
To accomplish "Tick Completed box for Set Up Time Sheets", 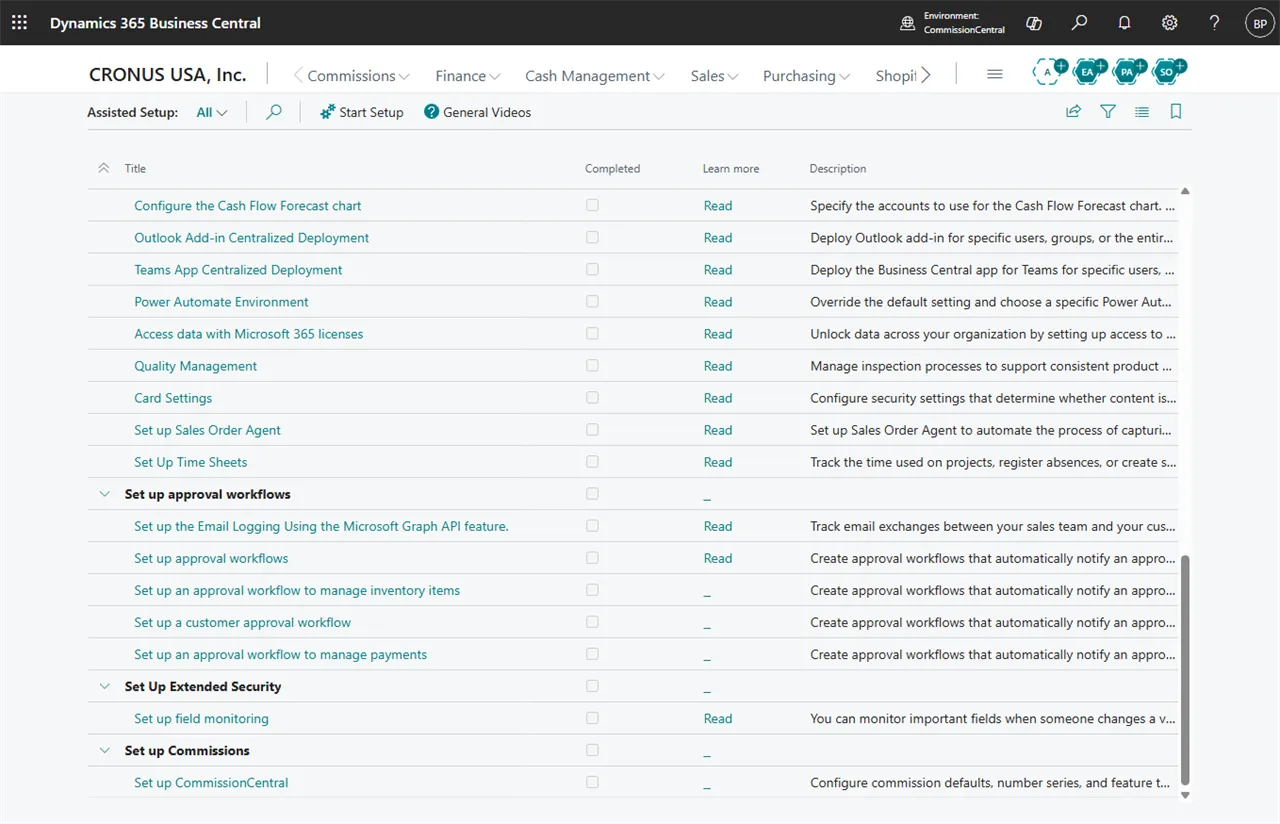I will pyautogui.click(x=592, y=462).
